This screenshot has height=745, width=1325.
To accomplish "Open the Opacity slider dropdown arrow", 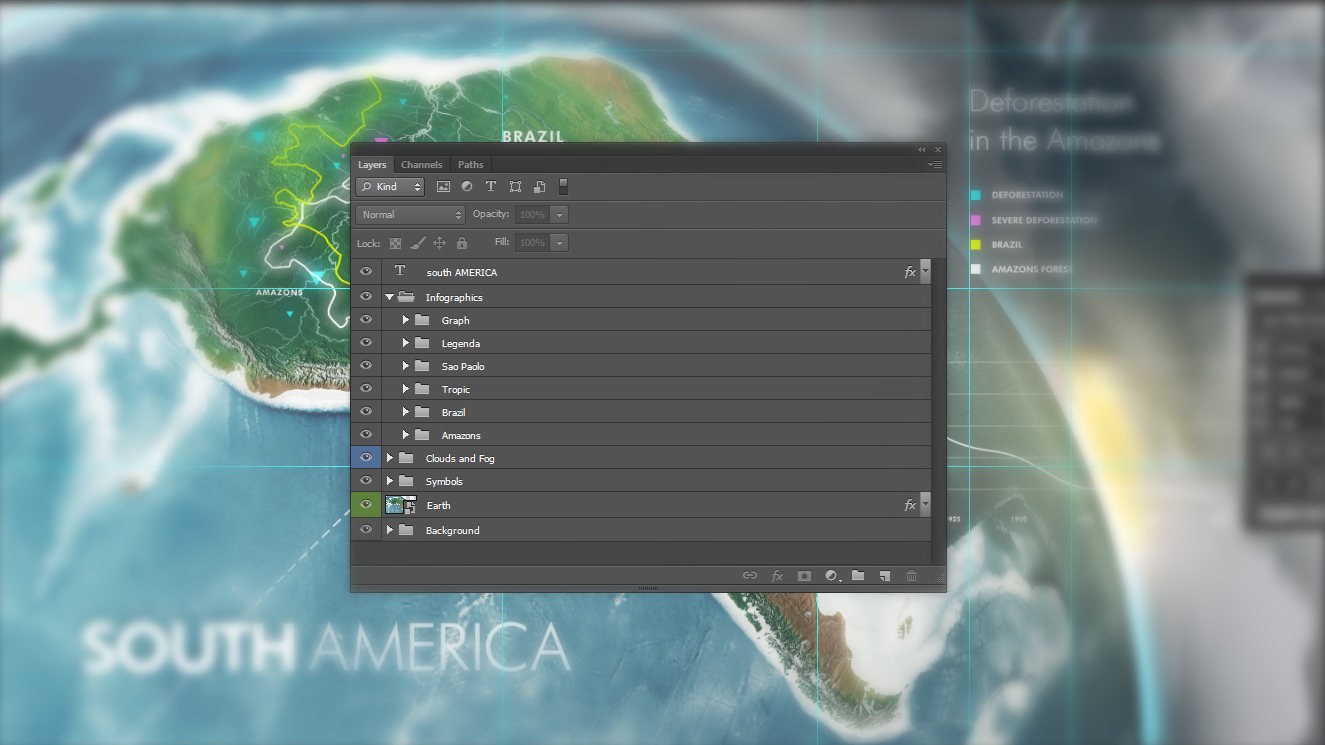I will 559,215.
